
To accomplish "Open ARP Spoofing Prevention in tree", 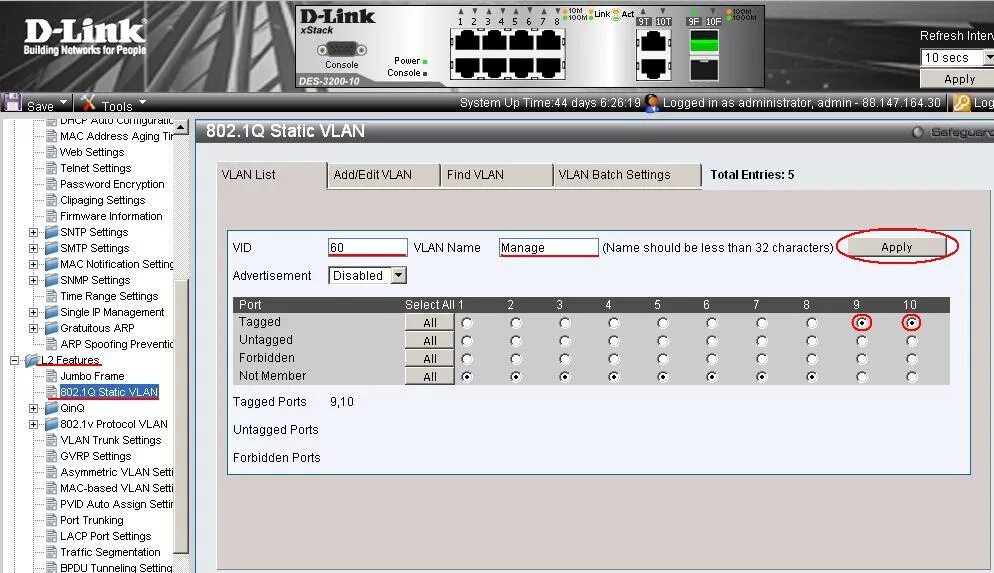I will [117, 344].
